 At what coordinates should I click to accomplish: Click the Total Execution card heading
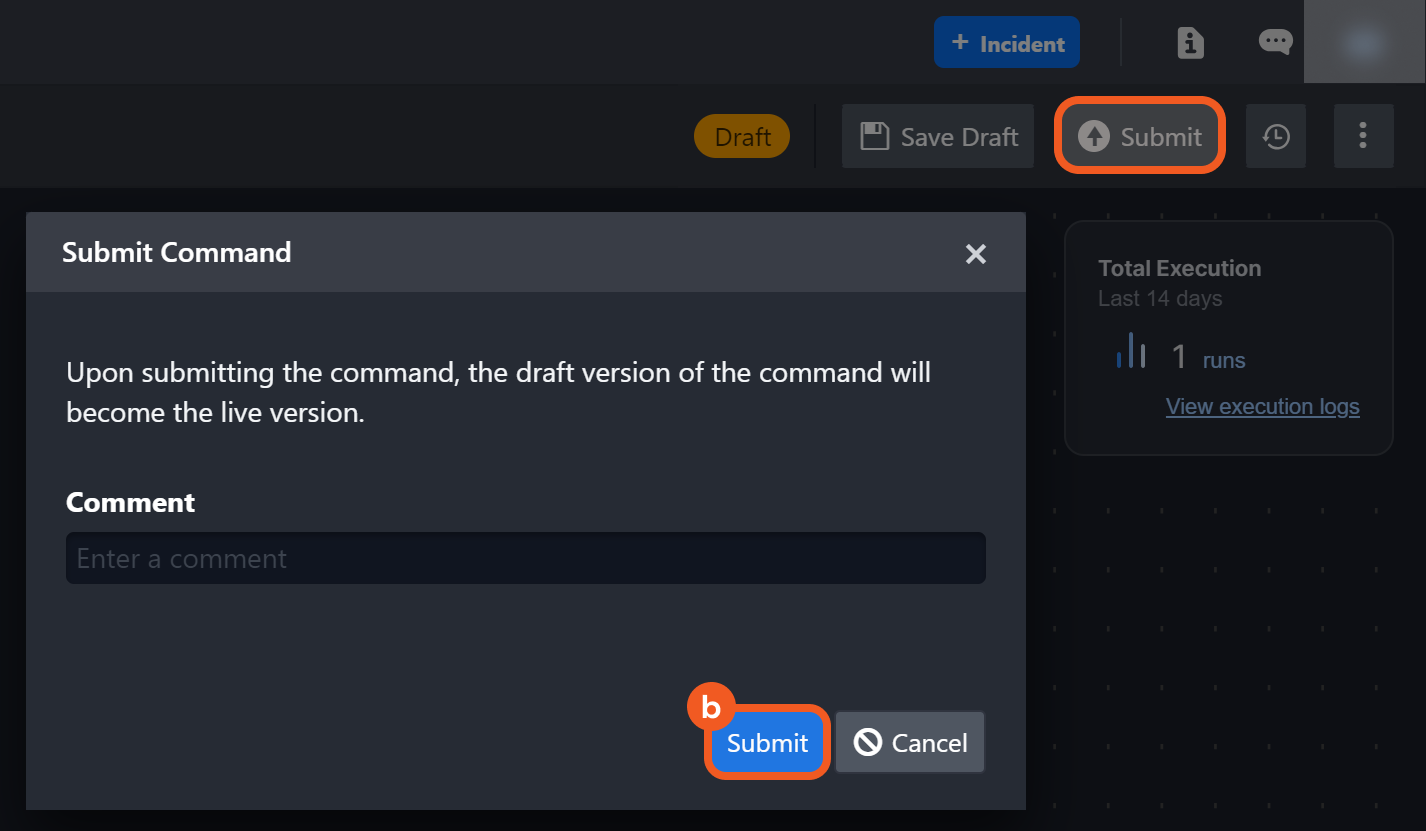pos(1179,268)
